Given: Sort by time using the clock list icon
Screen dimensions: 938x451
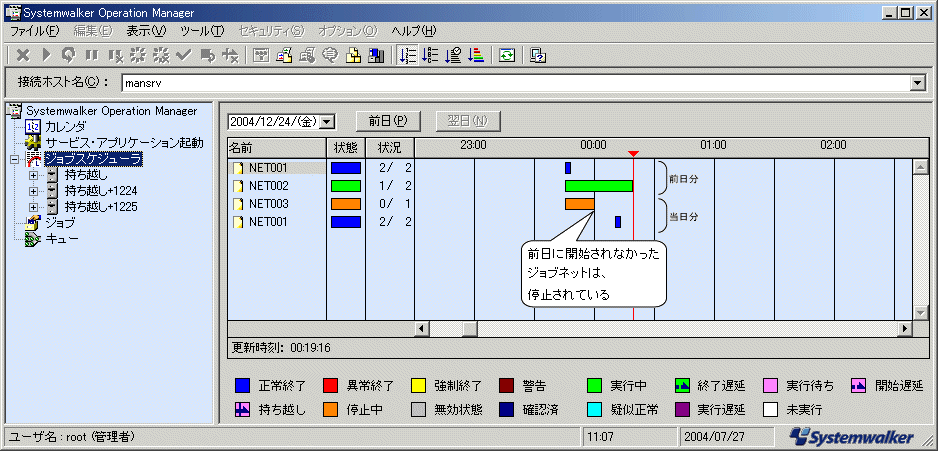Looking at the screenshot, I should click(x=453, y=56).
